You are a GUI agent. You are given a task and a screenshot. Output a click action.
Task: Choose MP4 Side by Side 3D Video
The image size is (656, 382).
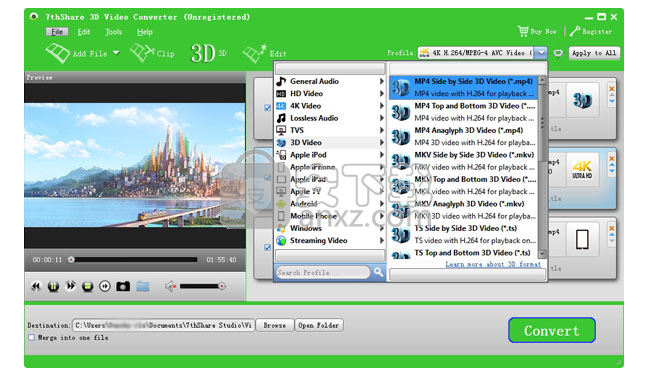(463, 87)
